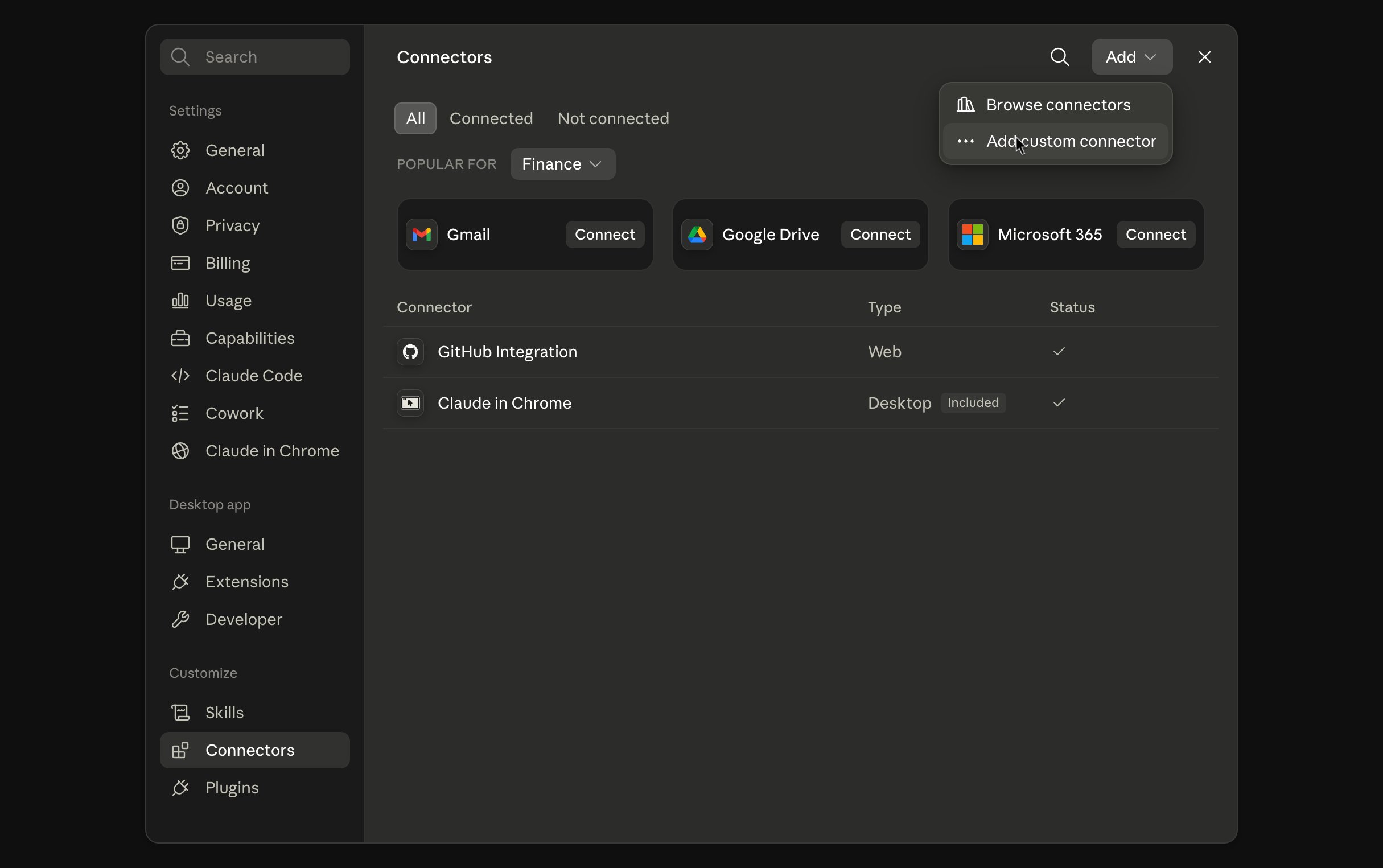This screenshot has width=1383, height=868.
Task: Click the status checkmark for GitHub Integration
Action: (1059, 351)
